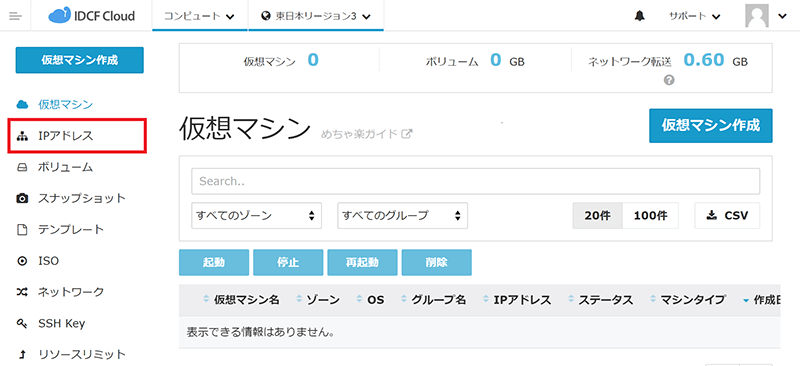This screenshot has height=366, width=800.
Task: Open the すべてのグループ dropdown
Action: (403, 215)
